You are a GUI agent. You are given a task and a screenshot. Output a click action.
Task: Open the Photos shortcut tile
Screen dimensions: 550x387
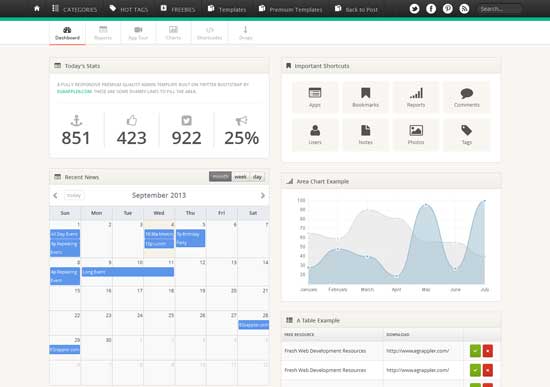(x=416, y=135)
